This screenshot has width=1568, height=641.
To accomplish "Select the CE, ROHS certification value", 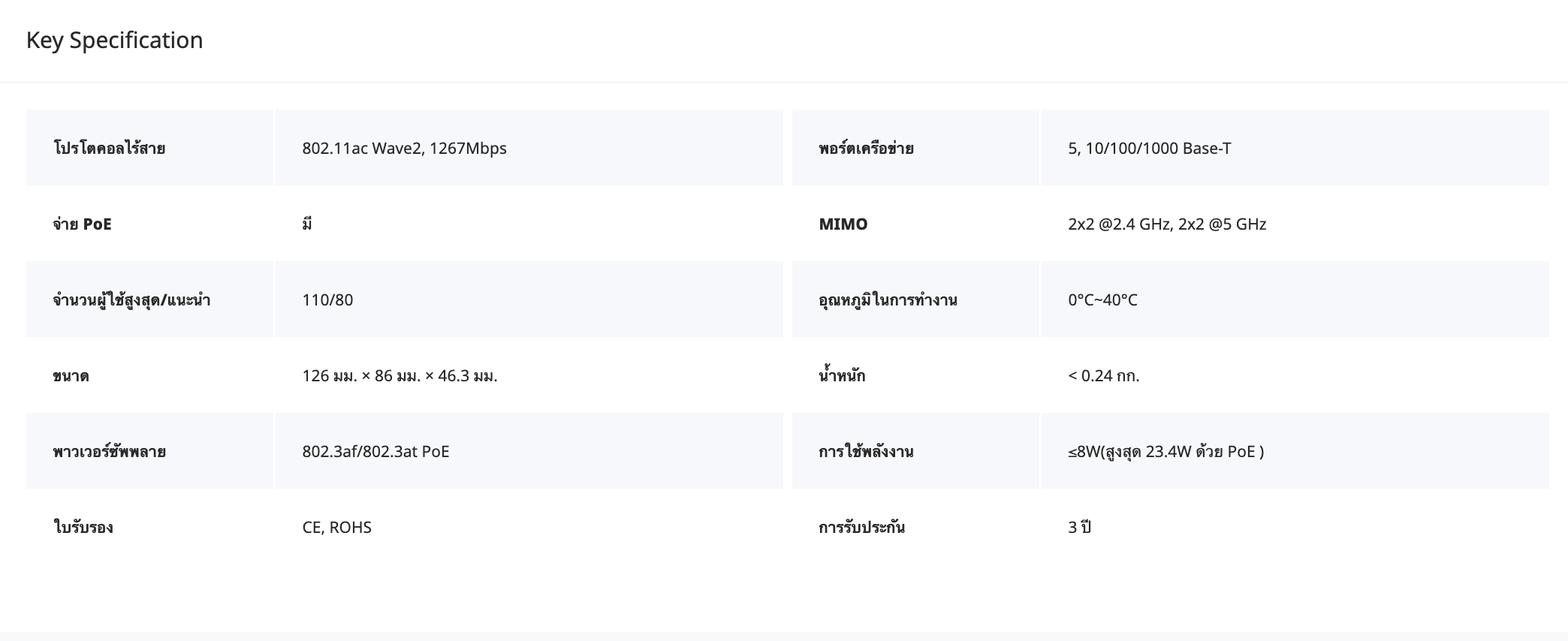I will click(336, 528).
